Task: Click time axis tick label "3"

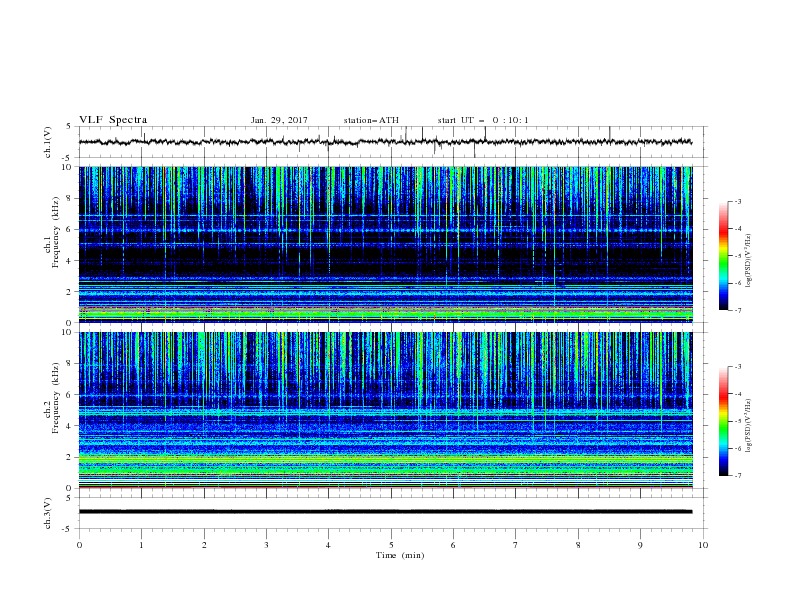Action: coord(266,545)
